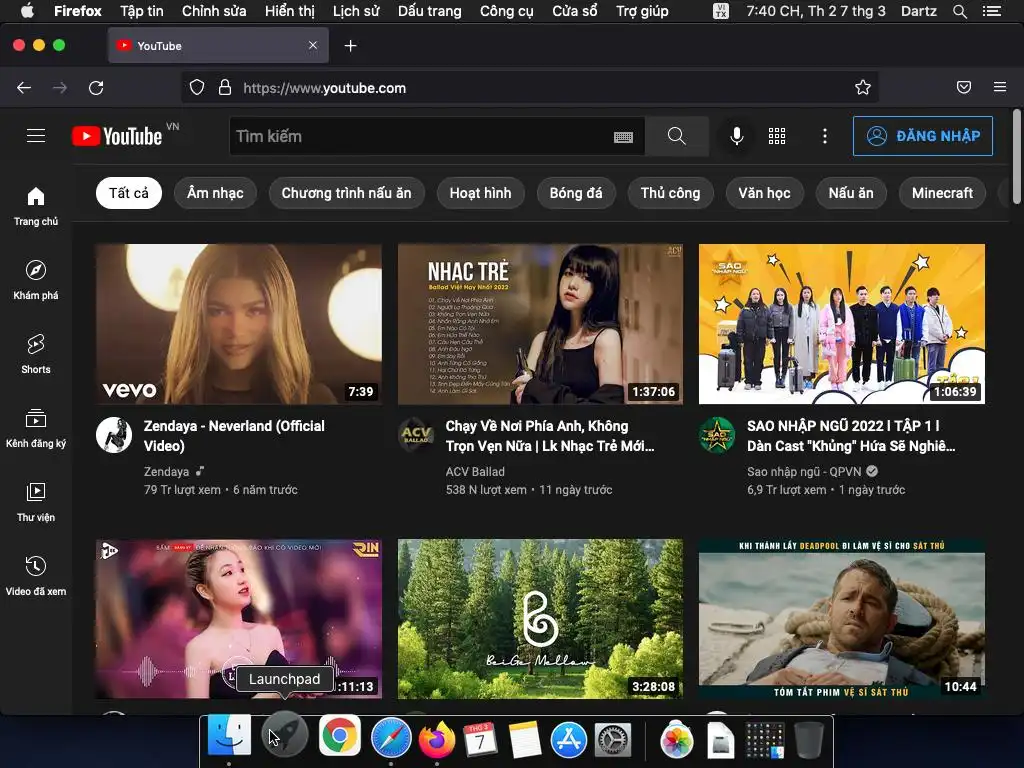Select Chương trình nấu ăn chip
1024x768 pixels.
(x=346, y=193)
